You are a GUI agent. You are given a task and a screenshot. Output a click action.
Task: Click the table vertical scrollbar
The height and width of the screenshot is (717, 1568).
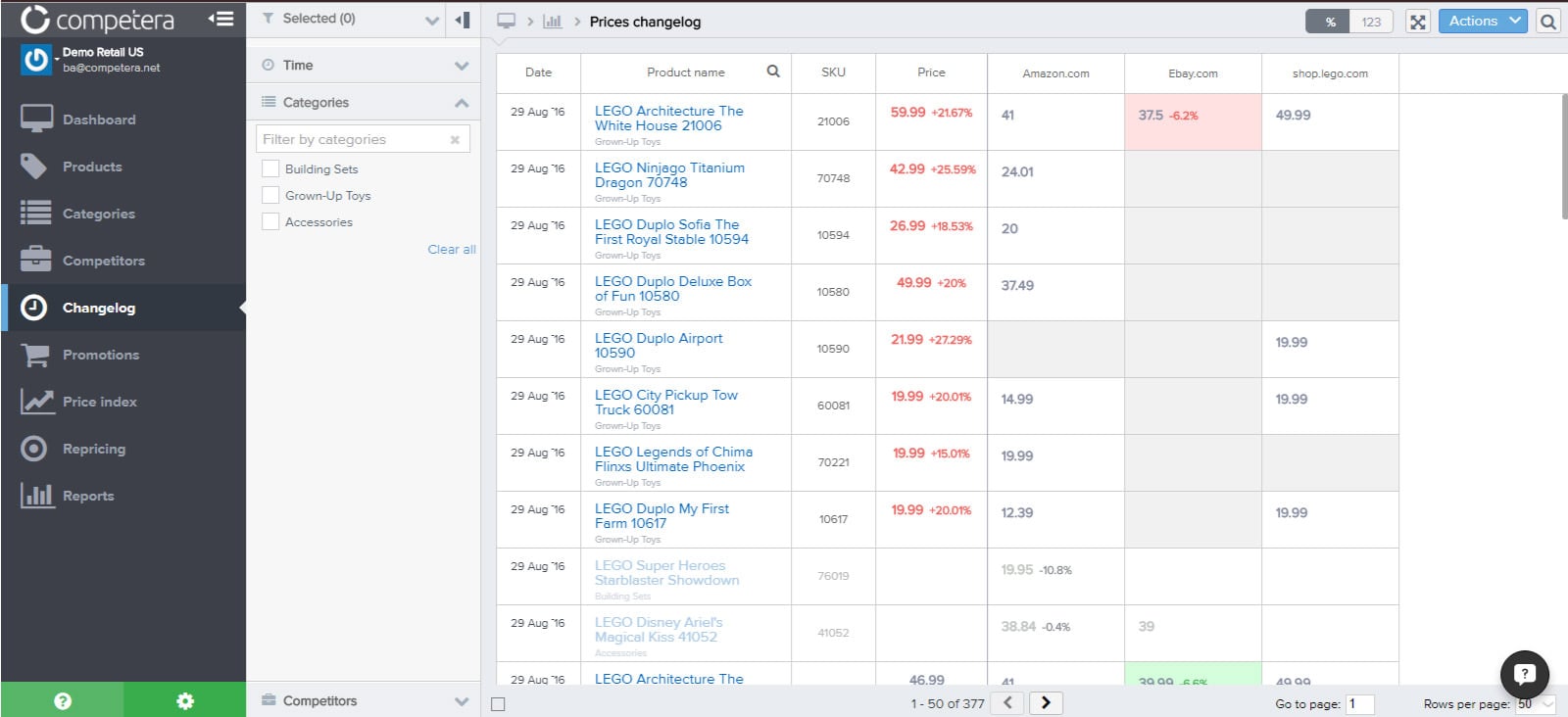tap(1563, 157)
